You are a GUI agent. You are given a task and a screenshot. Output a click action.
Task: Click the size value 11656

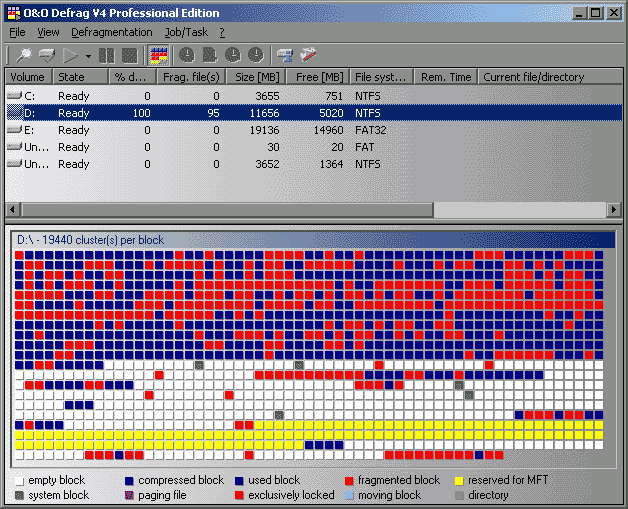[264, 113]
